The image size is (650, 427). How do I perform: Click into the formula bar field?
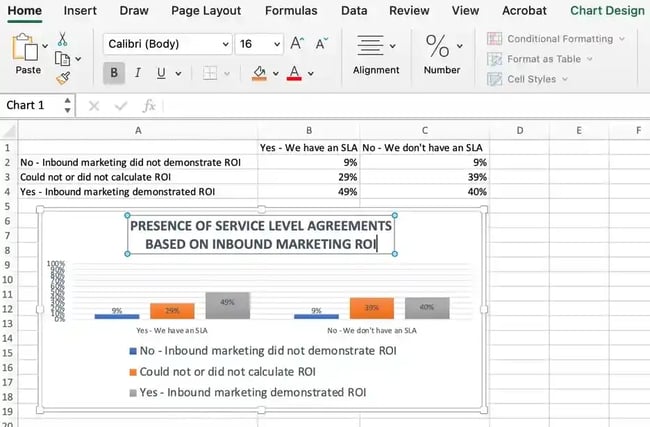406,106
